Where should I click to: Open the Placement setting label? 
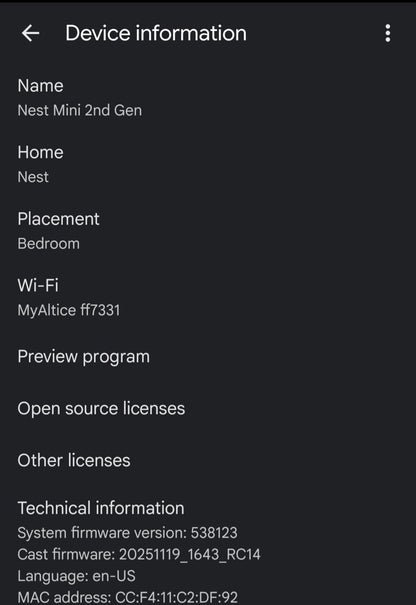coord(59,219)
